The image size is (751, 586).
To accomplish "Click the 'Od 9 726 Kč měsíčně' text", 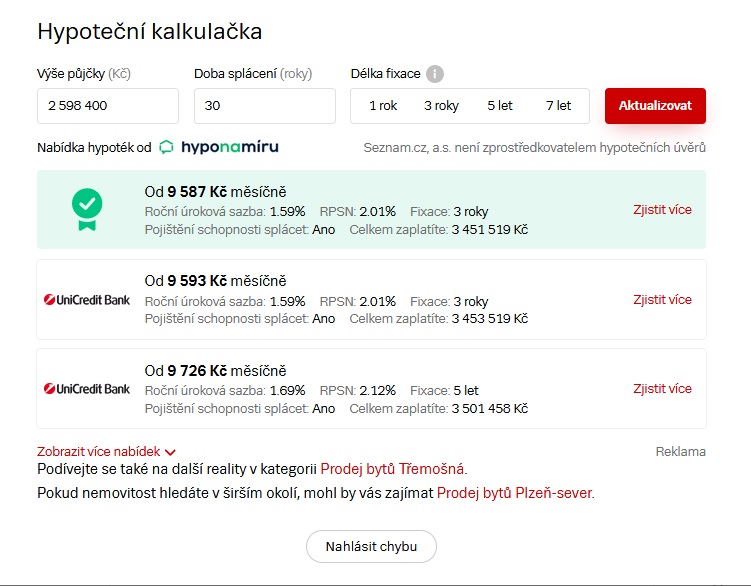I will 215,370.
